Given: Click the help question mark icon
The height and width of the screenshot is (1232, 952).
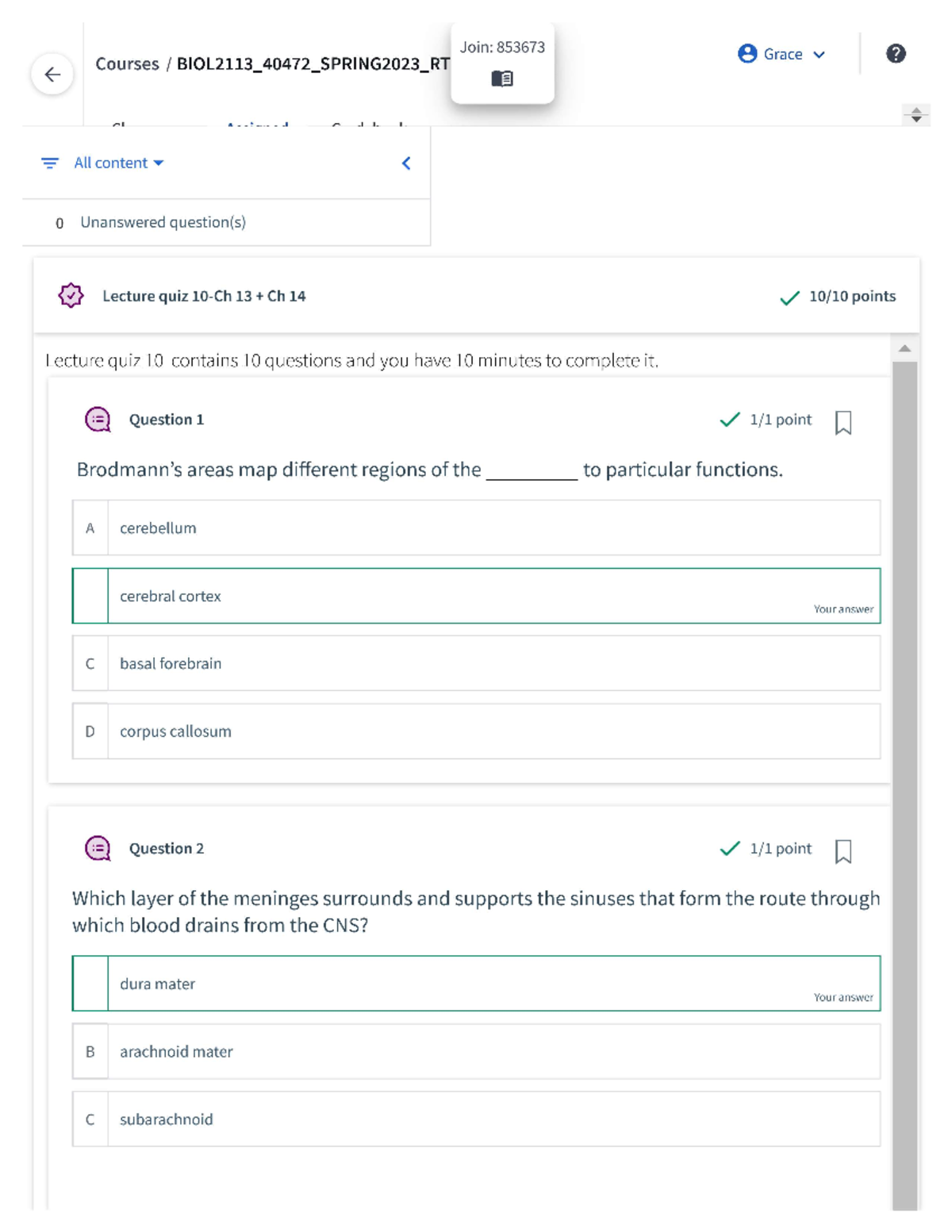Looking at the screenshot, I should point(896,54).
